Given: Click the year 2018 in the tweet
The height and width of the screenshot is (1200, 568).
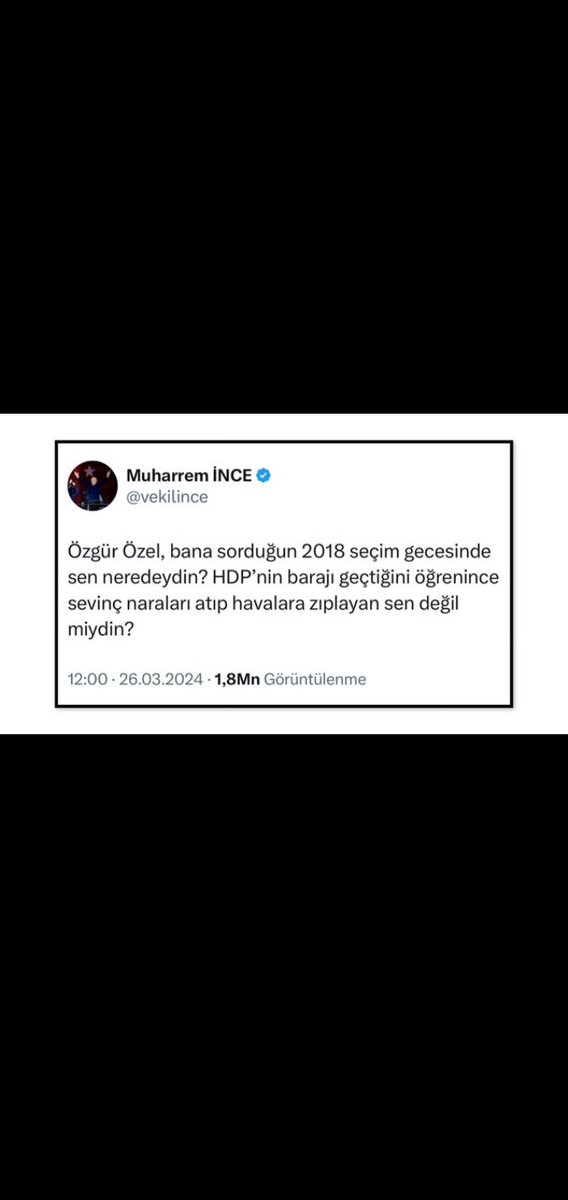Looking at the screenshot, I should pos(320,553).
